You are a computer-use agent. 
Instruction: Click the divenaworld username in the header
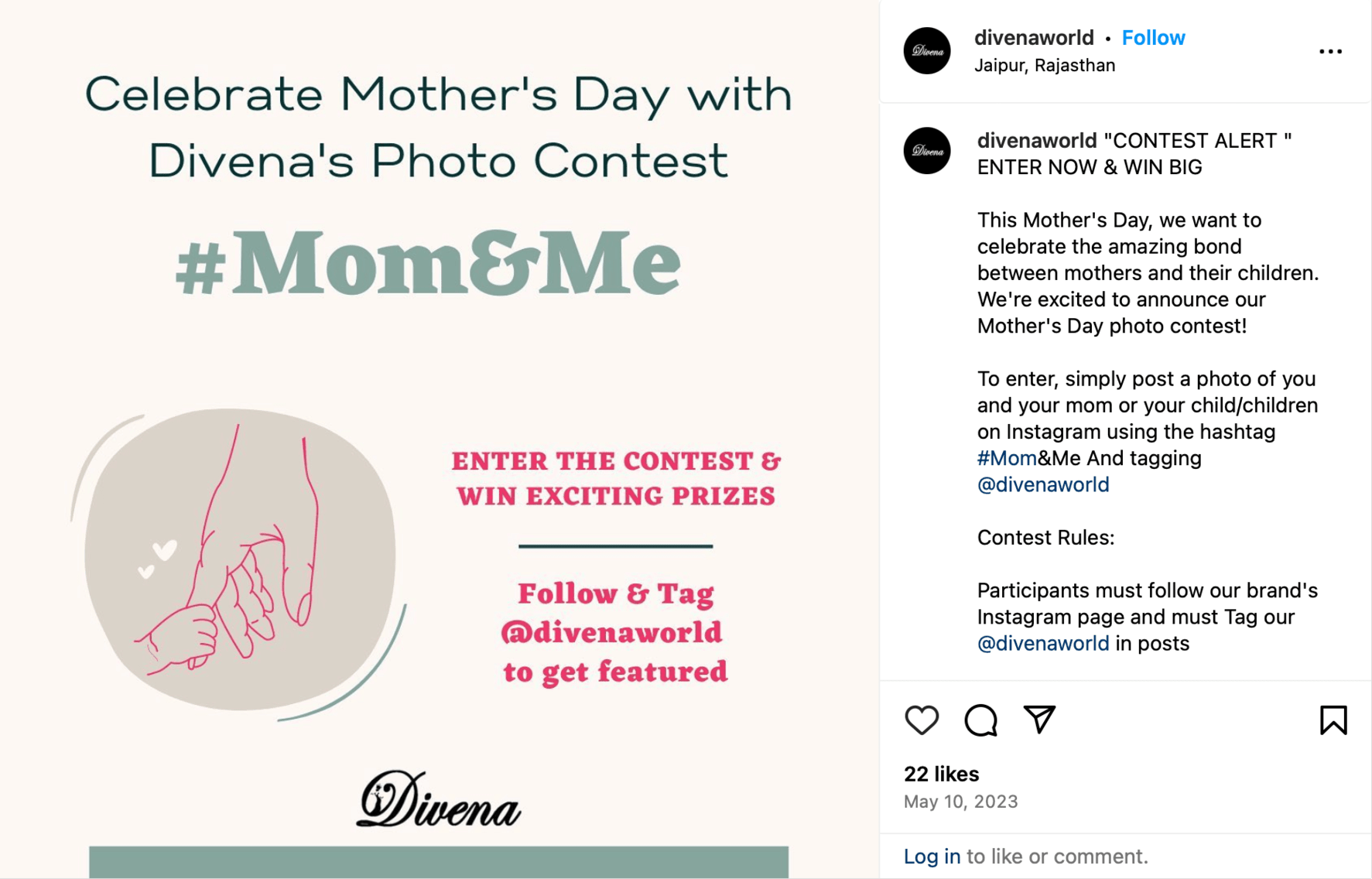tap(1034, 37)
